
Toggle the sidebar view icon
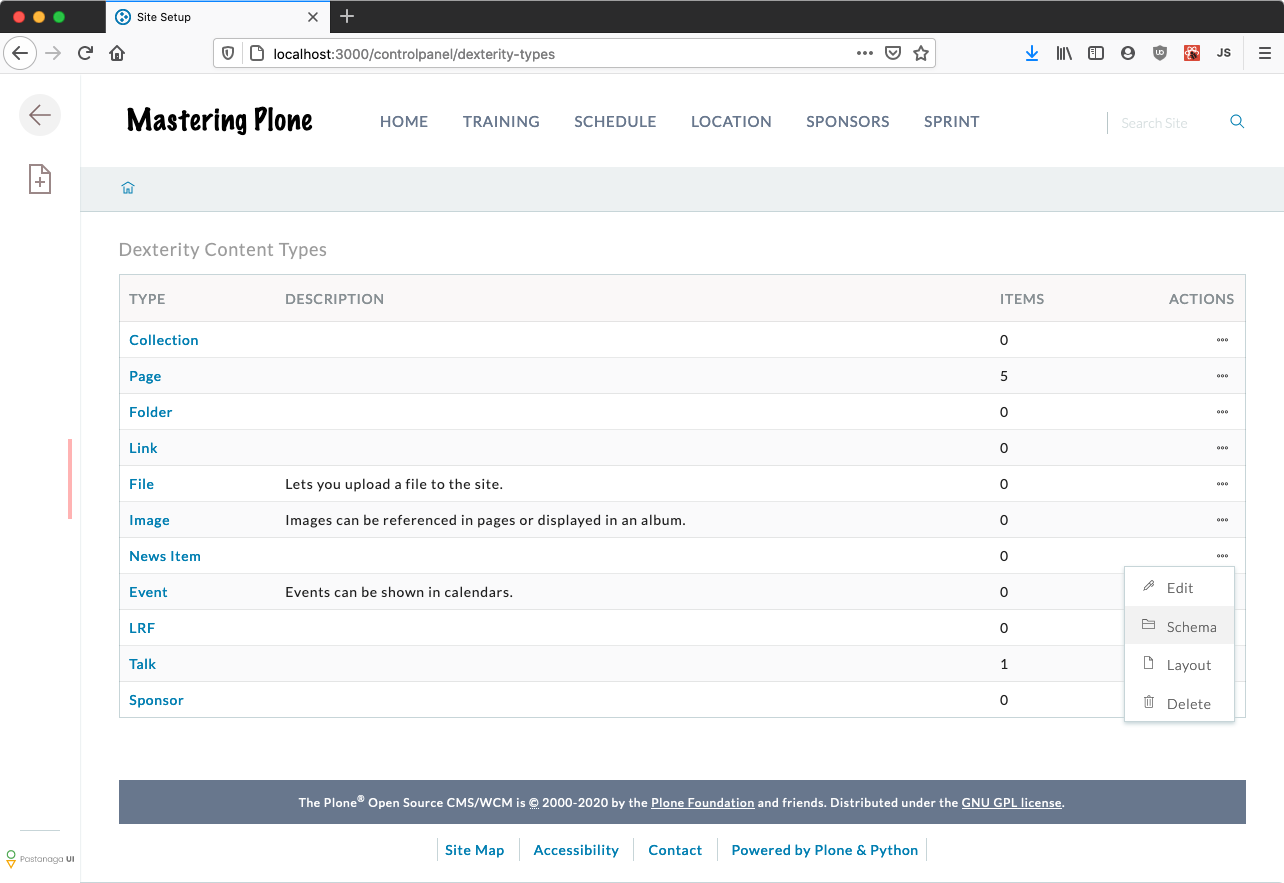tap(1096, 53)
